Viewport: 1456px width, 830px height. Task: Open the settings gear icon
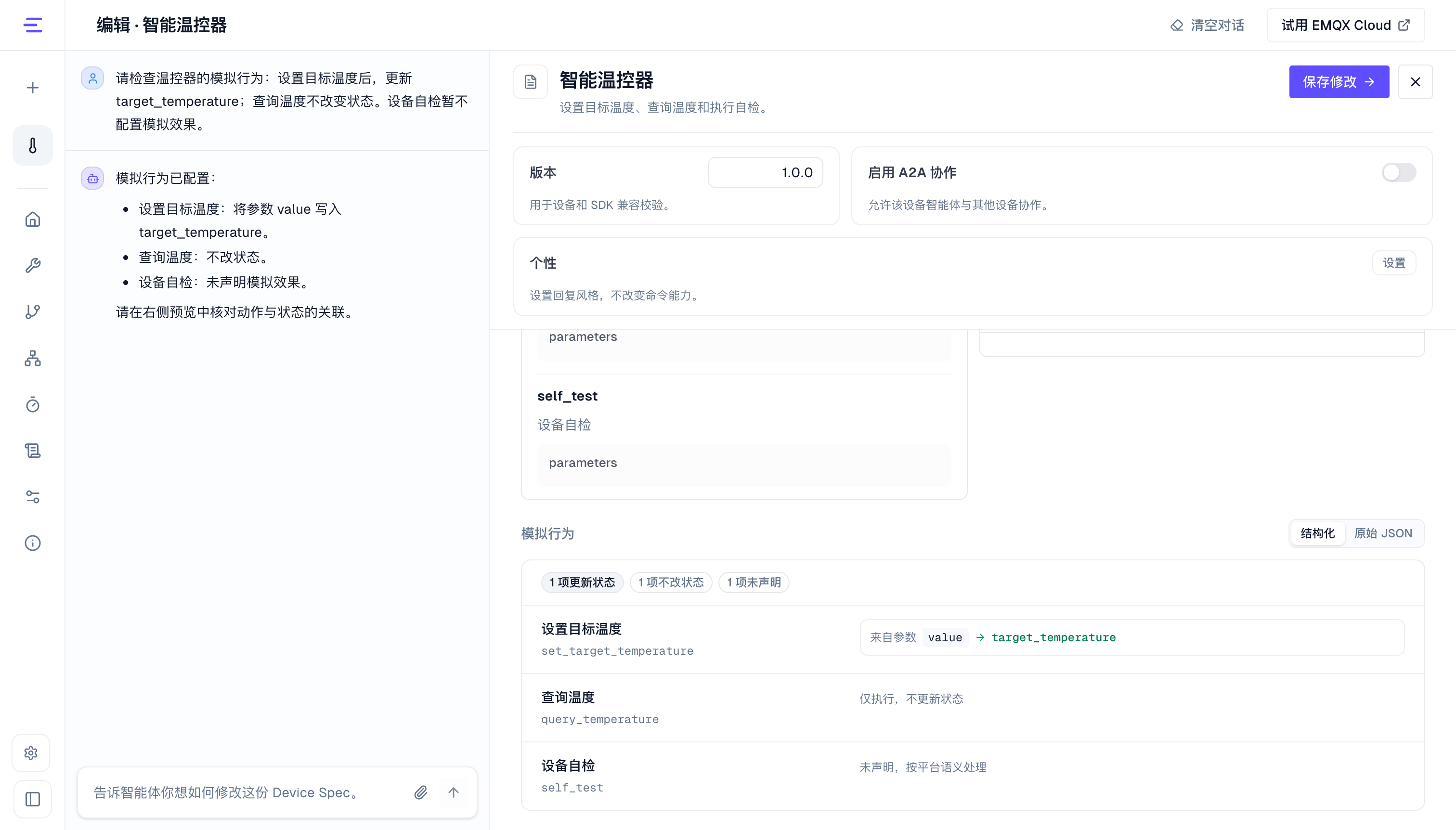pyautogui.click(x=31, y=753)
